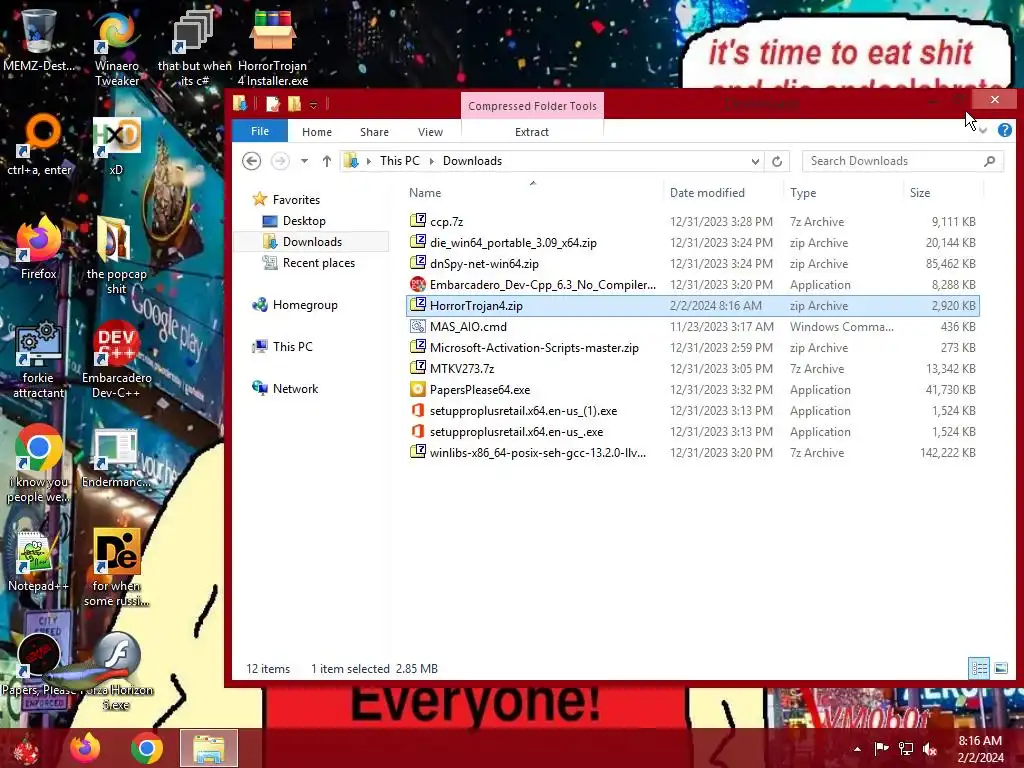The image size is (1024, 768).
Task: Expand the address bar history dropdown
Action: click(x=755, y=161)
